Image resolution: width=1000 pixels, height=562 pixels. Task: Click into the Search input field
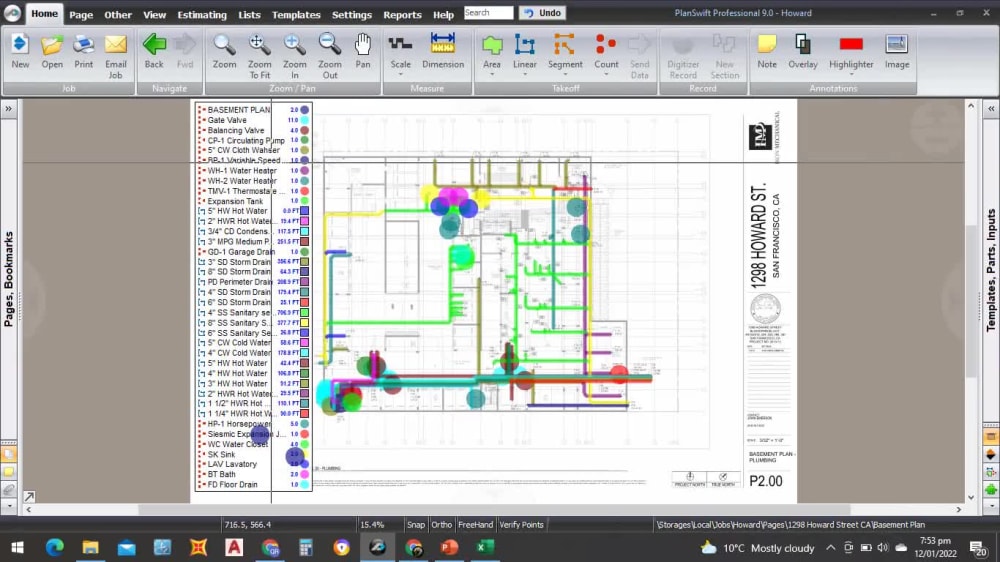click(488, 13)
